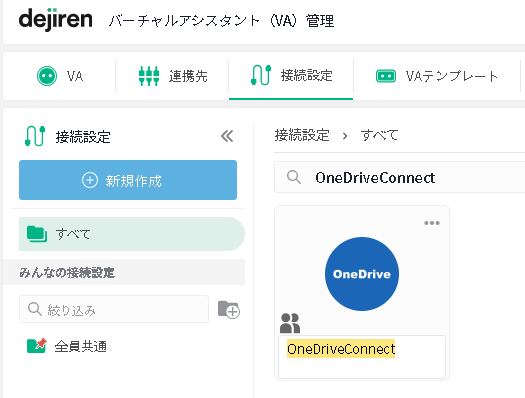The height and width of the screenshot is (398, 525).
Task: Click the dejiren logo
Action: [56, 19]
